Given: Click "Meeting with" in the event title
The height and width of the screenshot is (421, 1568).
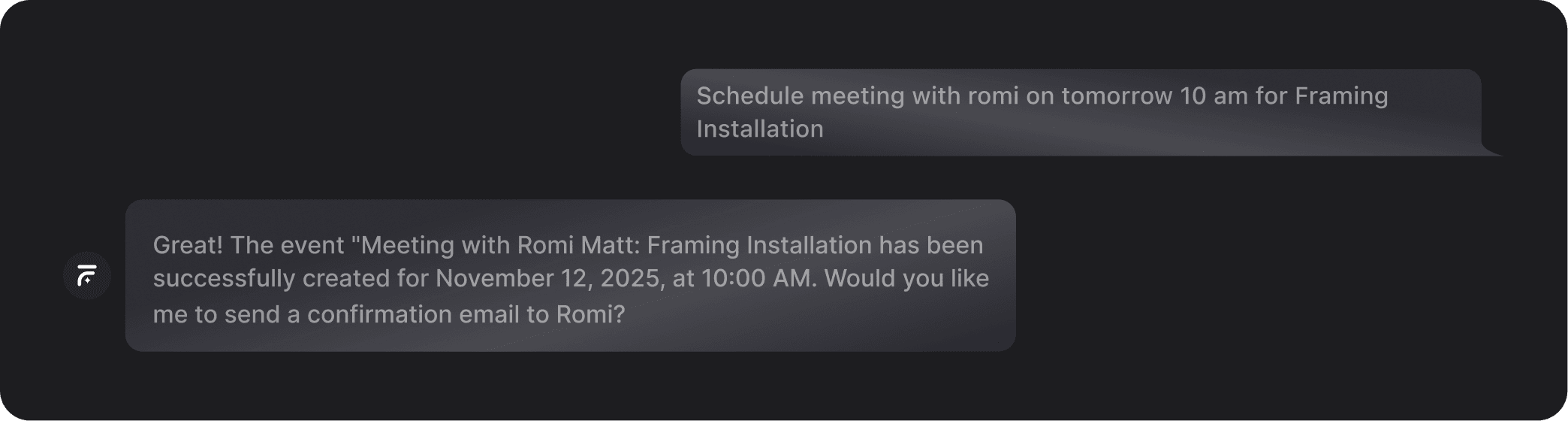Looking at the screenshot, I should 436,245.
